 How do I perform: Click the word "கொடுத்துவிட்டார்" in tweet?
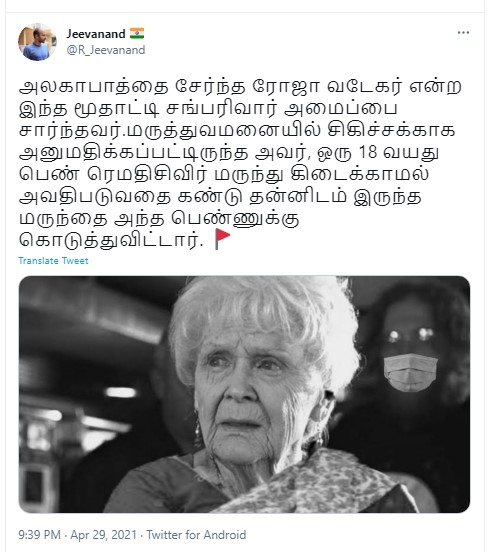click(111, 240)
